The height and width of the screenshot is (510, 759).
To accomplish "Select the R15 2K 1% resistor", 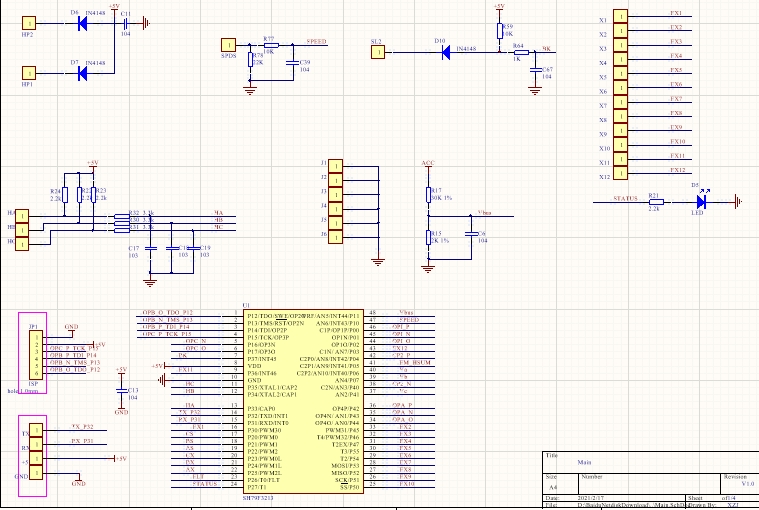I will click(428, 237).
